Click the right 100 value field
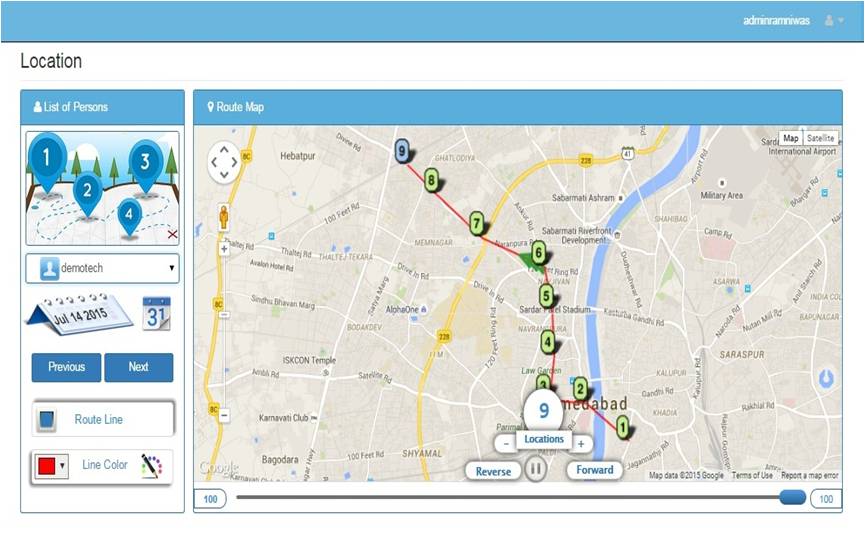The height and width of the screenshot is (535, 865). (x=826, y=499)
